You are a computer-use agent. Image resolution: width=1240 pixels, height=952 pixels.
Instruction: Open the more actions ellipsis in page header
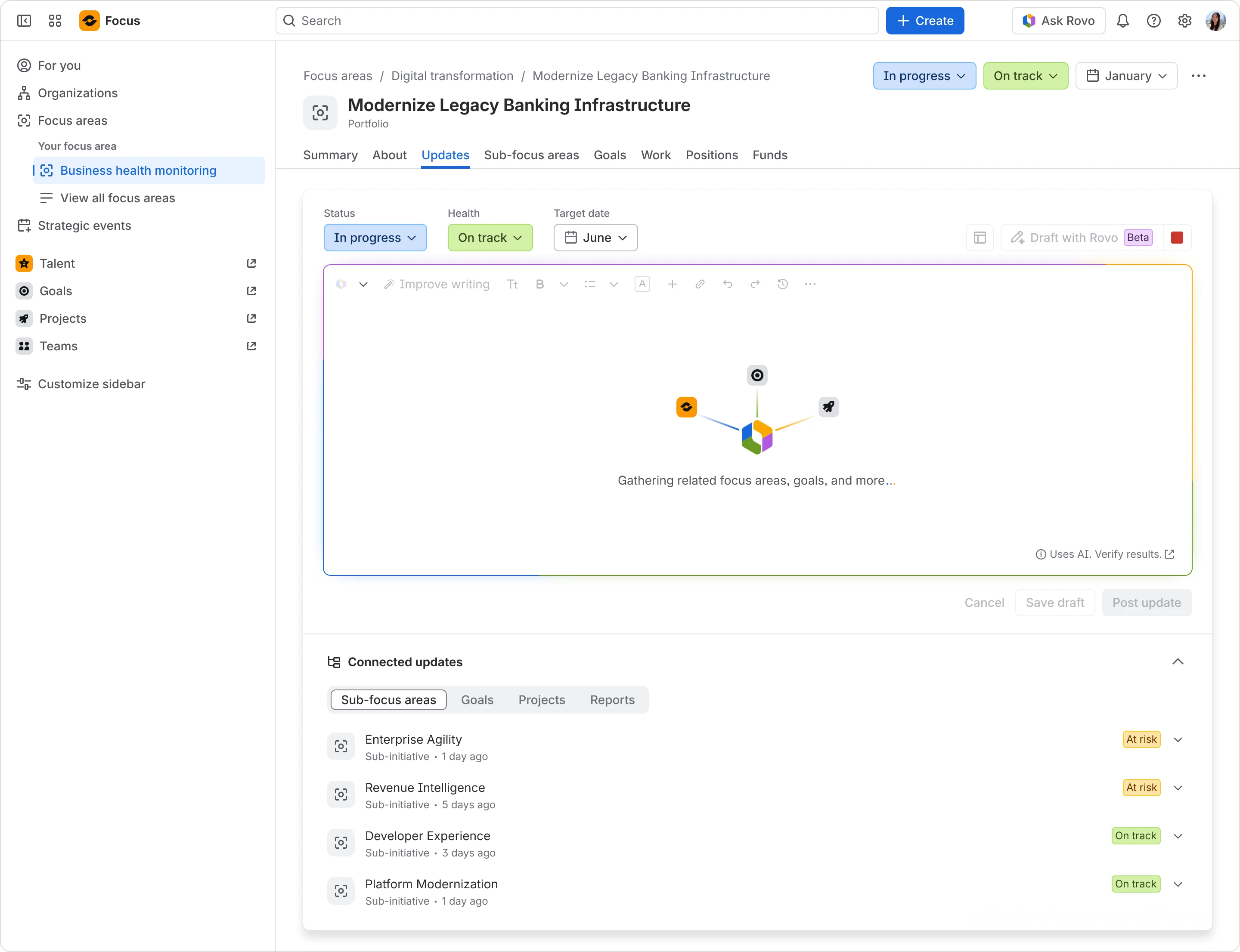pyautogui.click(x=1199, y=76)
